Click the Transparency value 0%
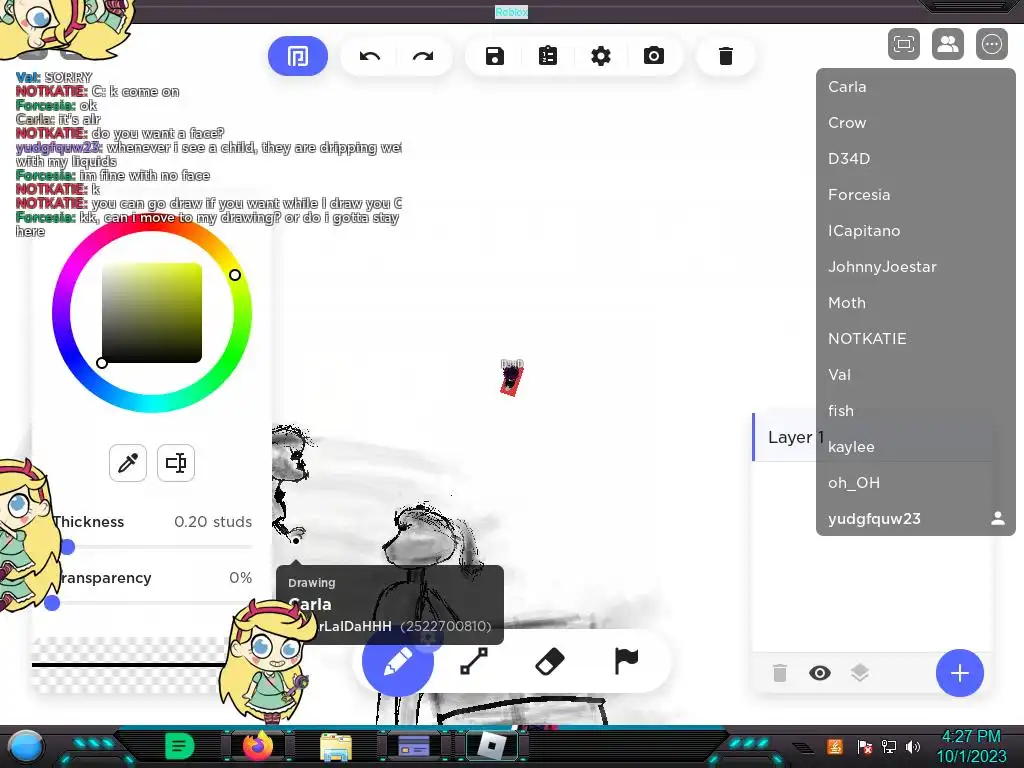 240,578
